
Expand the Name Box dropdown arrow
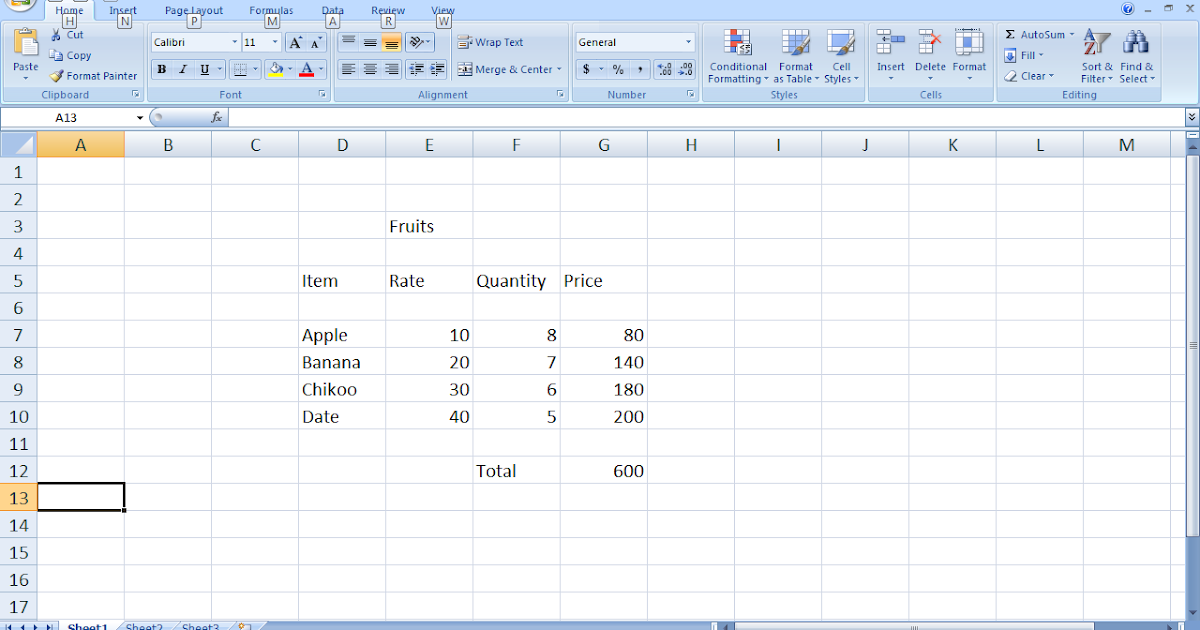tap(140, 118)
